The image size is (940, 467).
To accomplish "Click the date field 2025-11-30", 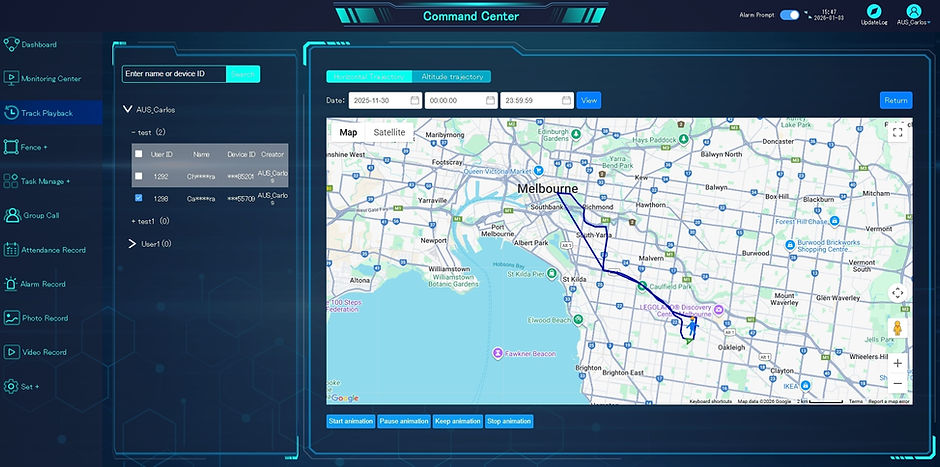I will (385, 101).
